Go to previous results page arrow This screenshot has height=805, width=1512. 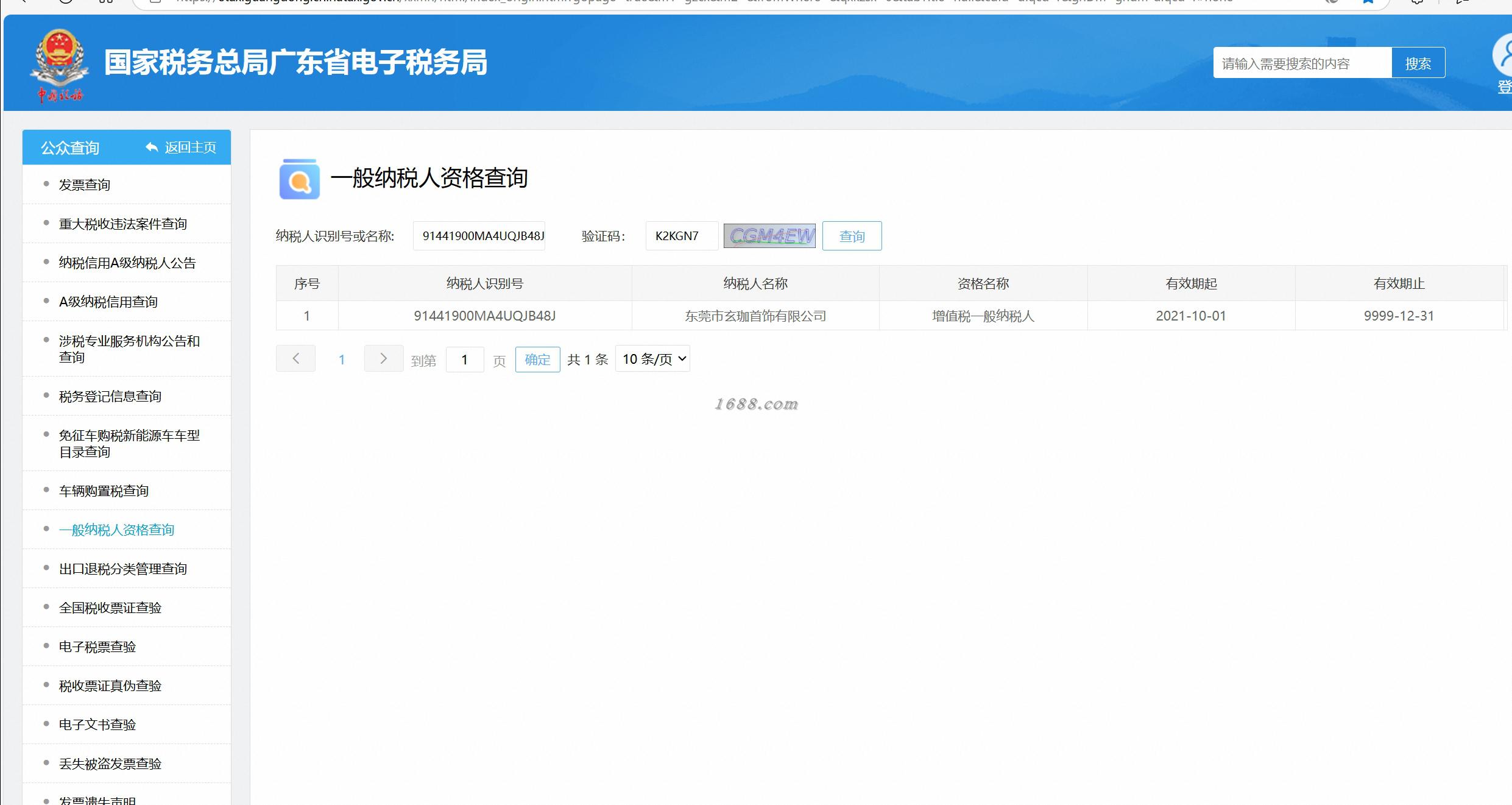click(295, 358)
